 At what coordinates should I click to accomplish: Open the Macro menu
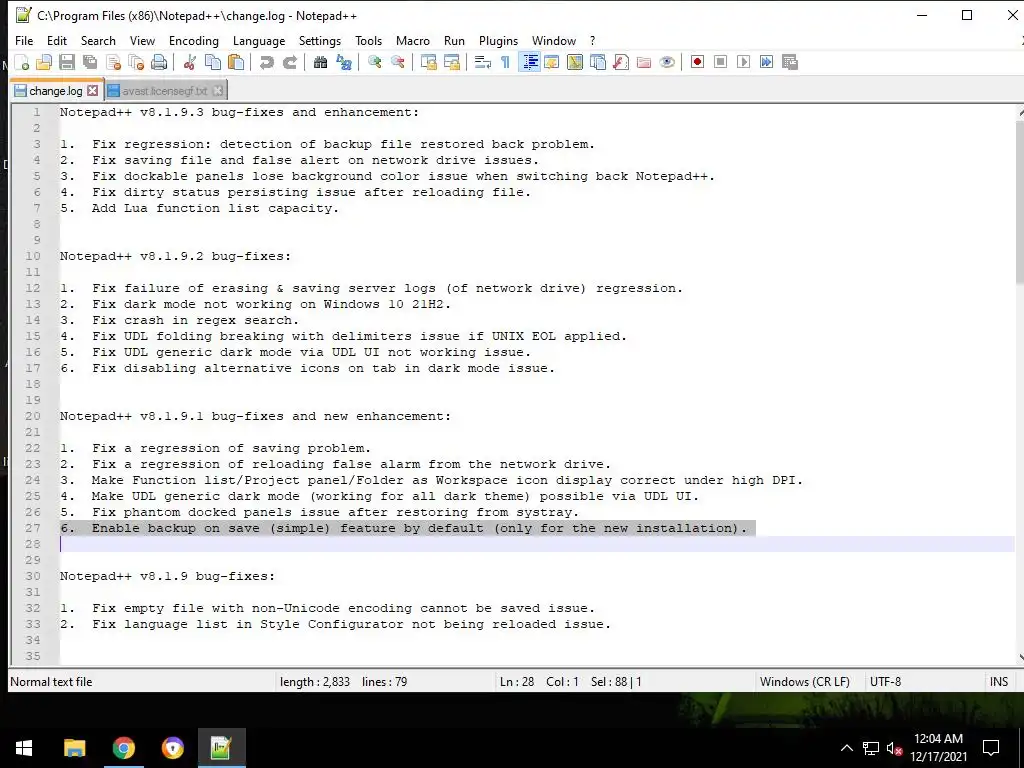(x=413, y=40)
